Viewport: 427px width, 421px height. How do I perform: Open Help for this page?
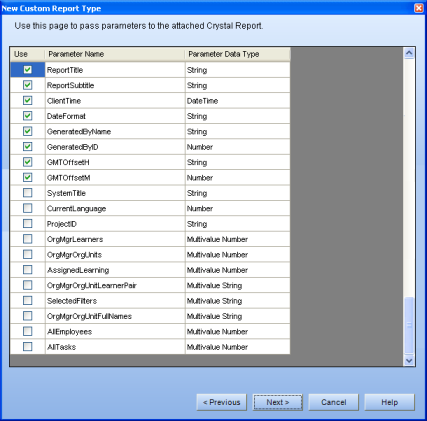[389, 402]
